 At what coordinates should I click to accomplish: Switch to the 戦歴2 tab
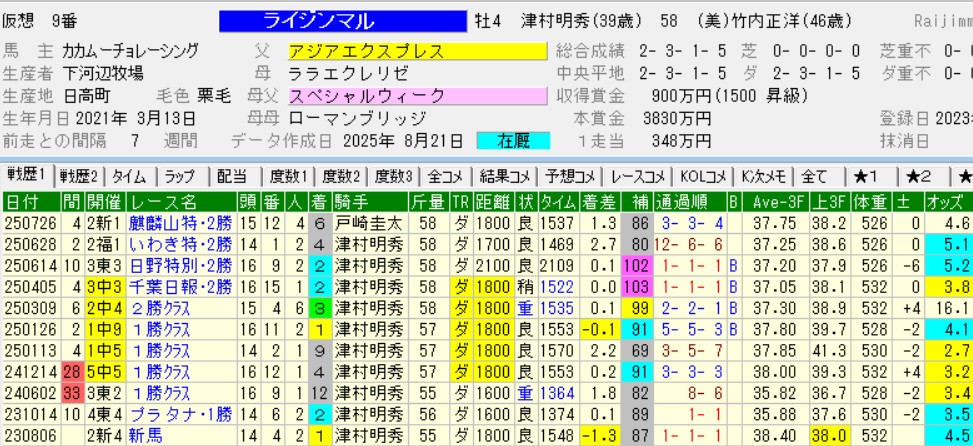click(80, 175)
